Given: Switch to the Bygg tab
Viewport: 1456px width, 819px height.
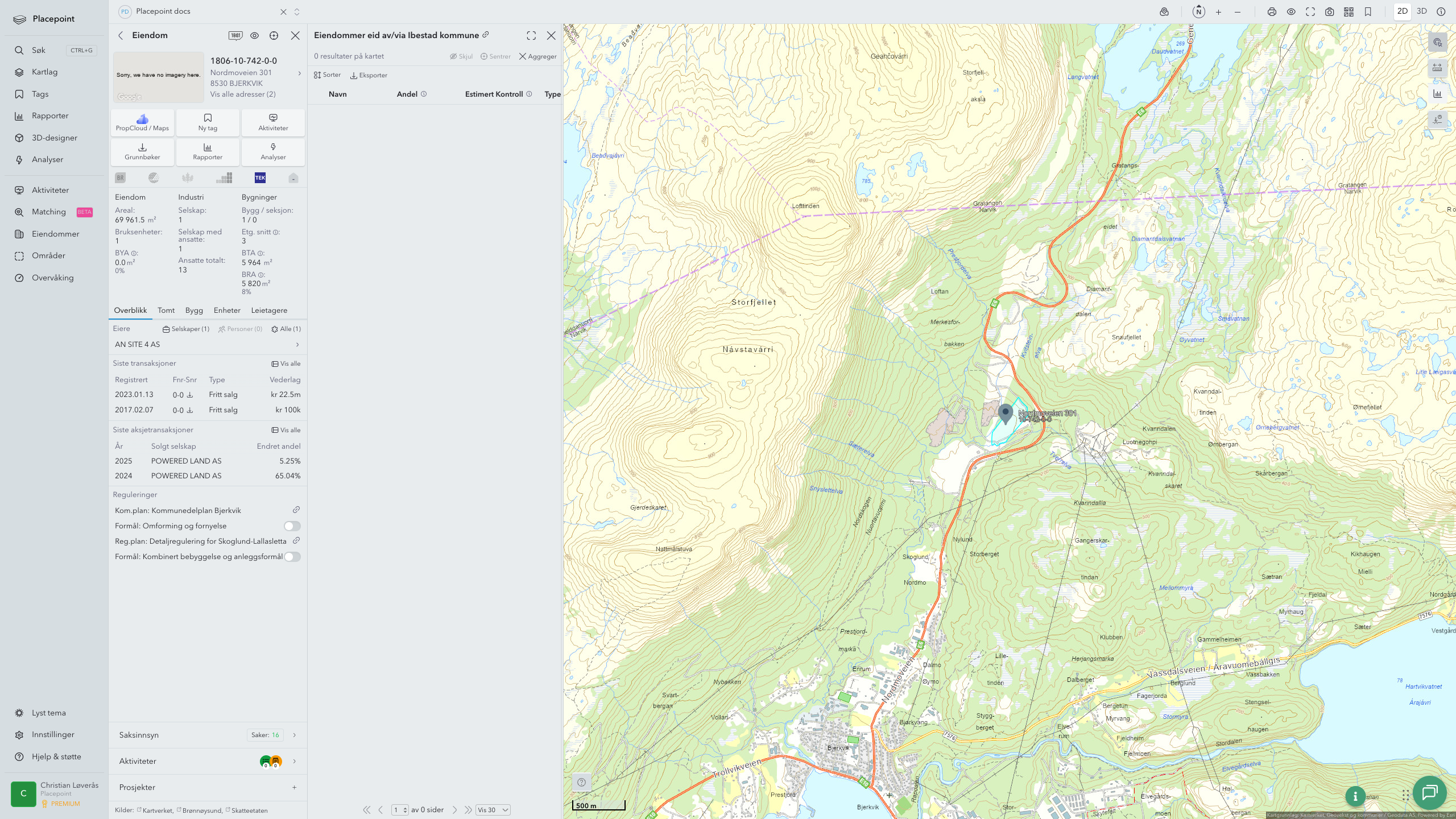Looking at the screenshot, I should (194, 310).
